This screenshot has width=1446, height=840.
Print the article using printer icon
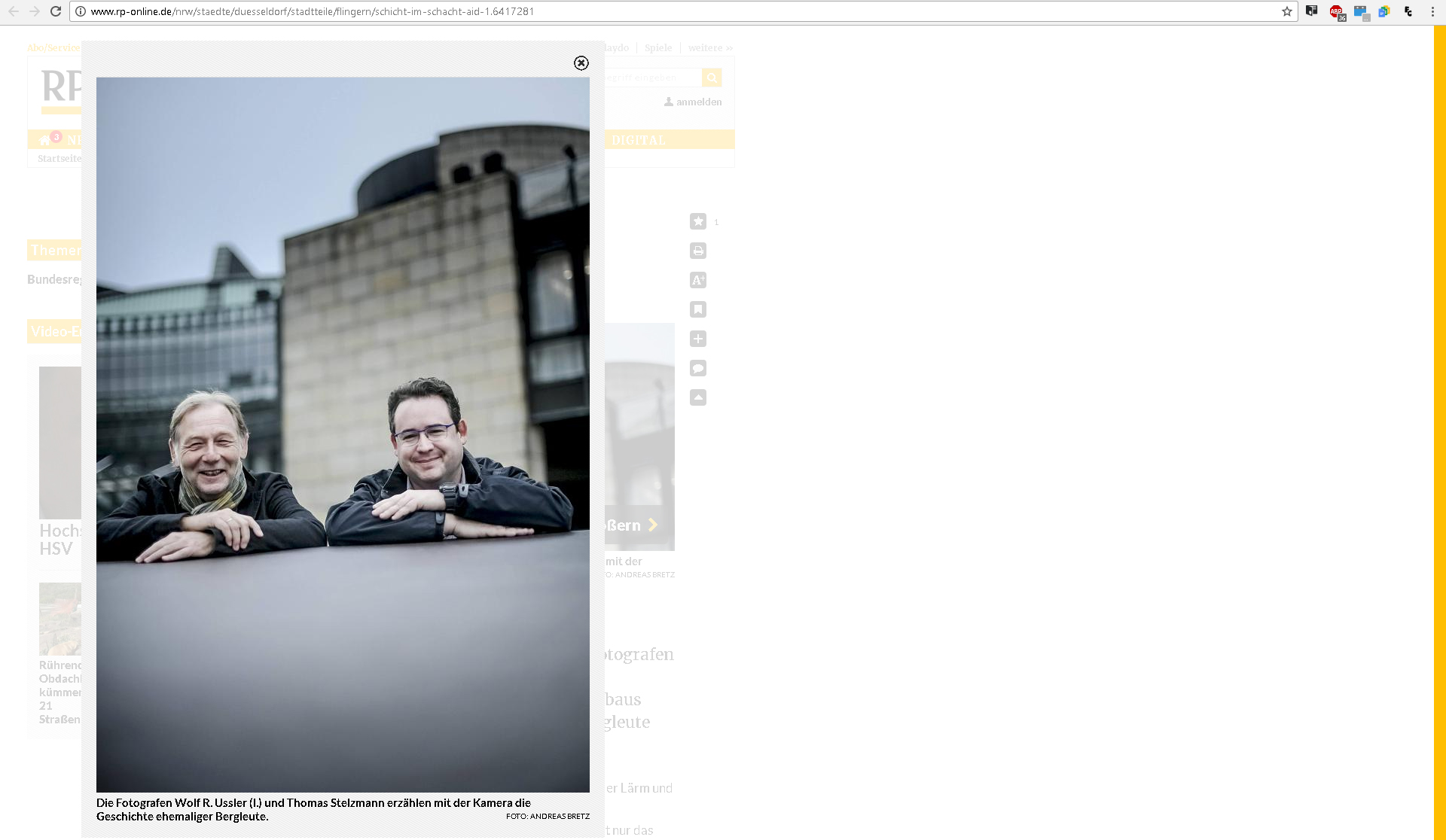tap(698, 251)
